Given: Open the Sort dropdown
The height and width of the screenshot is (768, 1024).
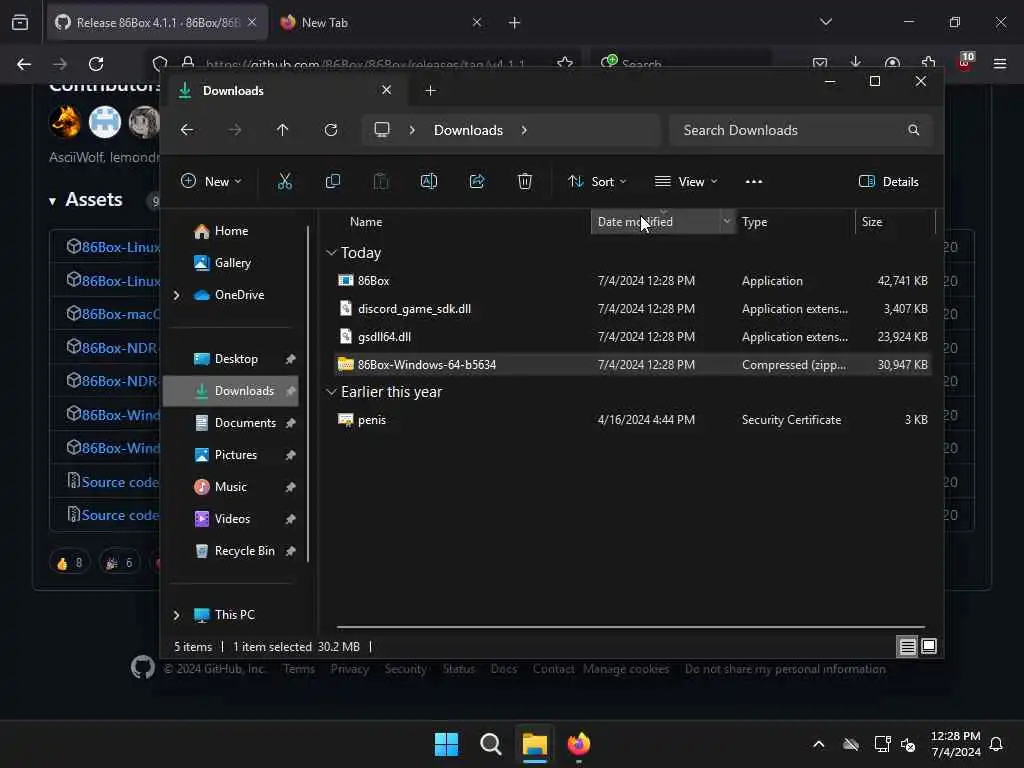Looking at the screenshot, I should (x=597, y=182).
